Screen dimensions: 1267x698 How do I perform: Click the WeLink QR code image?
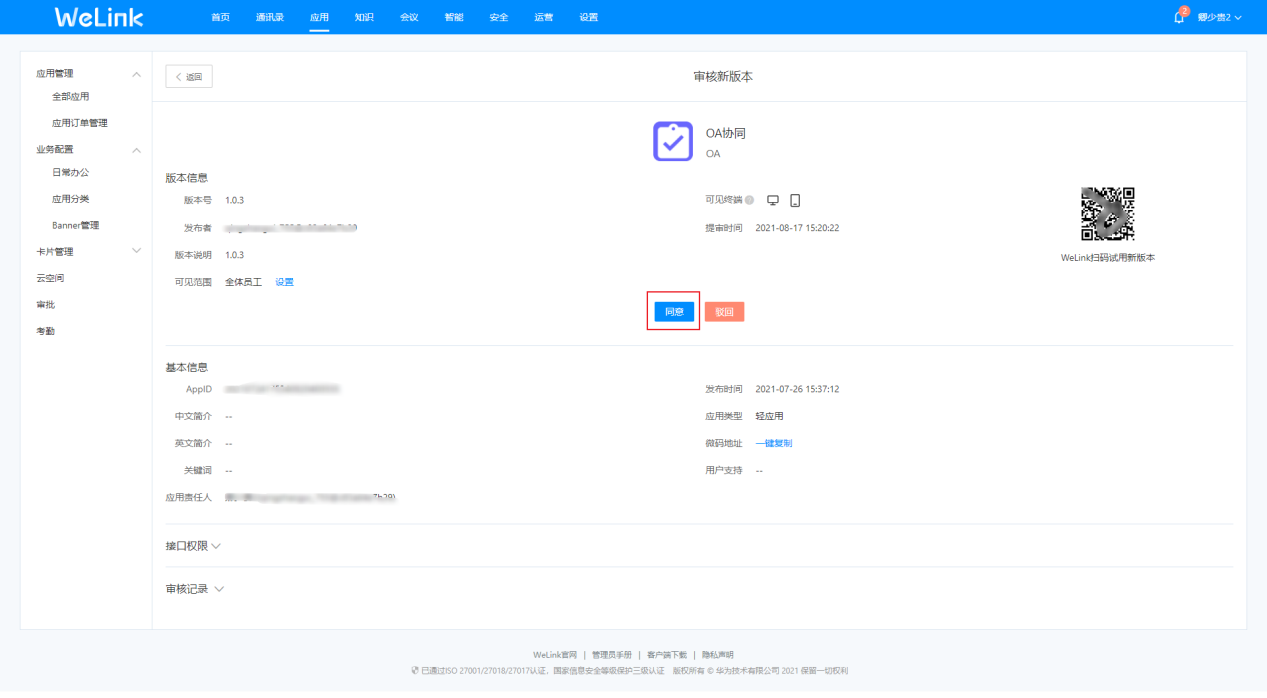tap(1107, 214)
